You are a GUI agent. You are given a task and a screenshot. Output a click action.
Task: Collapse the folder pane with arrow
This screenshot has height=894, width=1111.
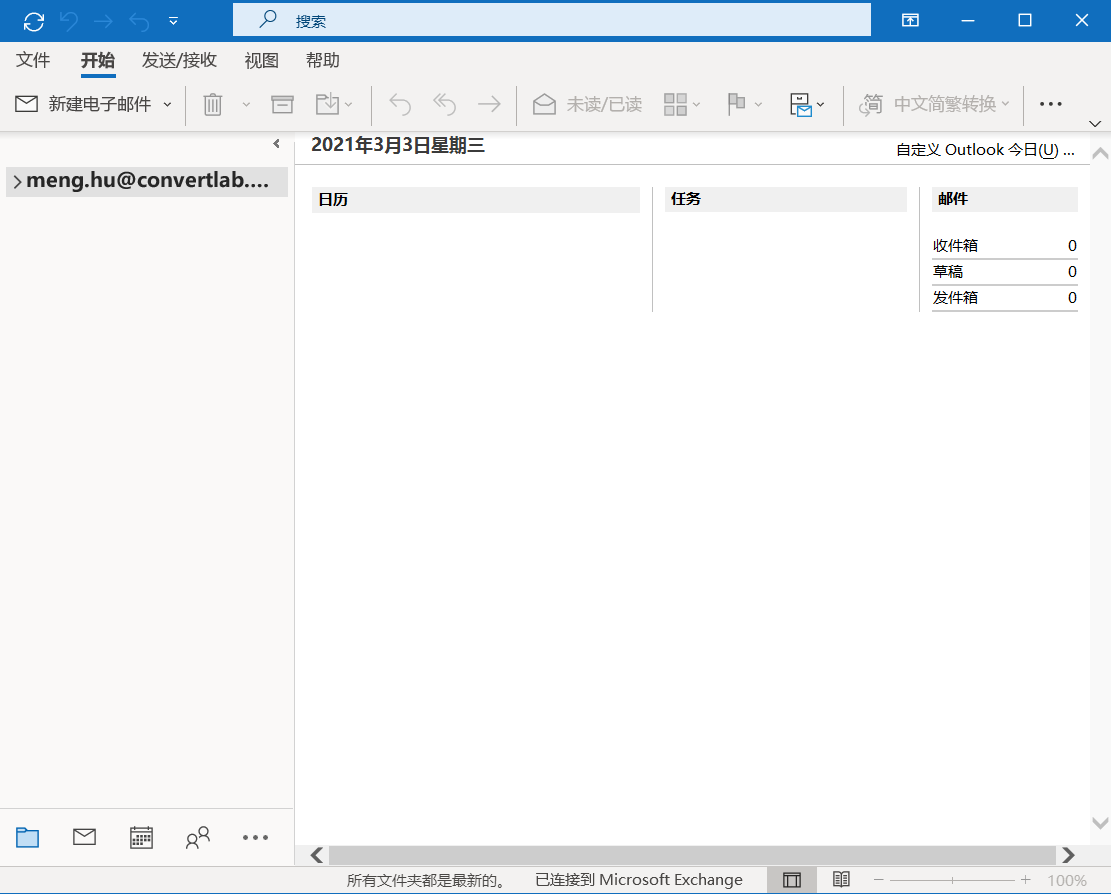(276, 144)
